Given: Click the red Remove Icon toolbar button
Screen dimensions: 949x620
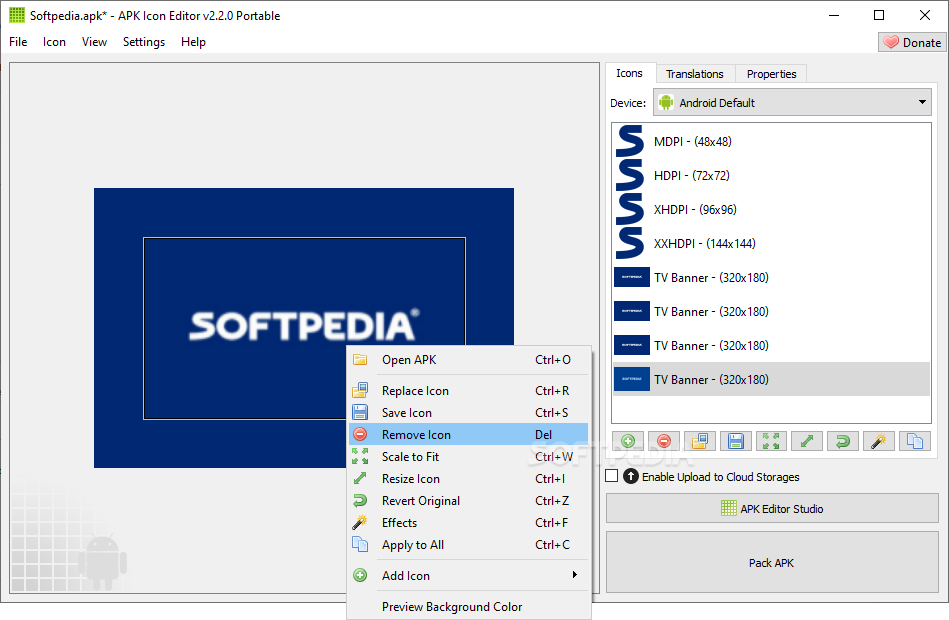Looking at the screenshot, I should tap(664, 441).
